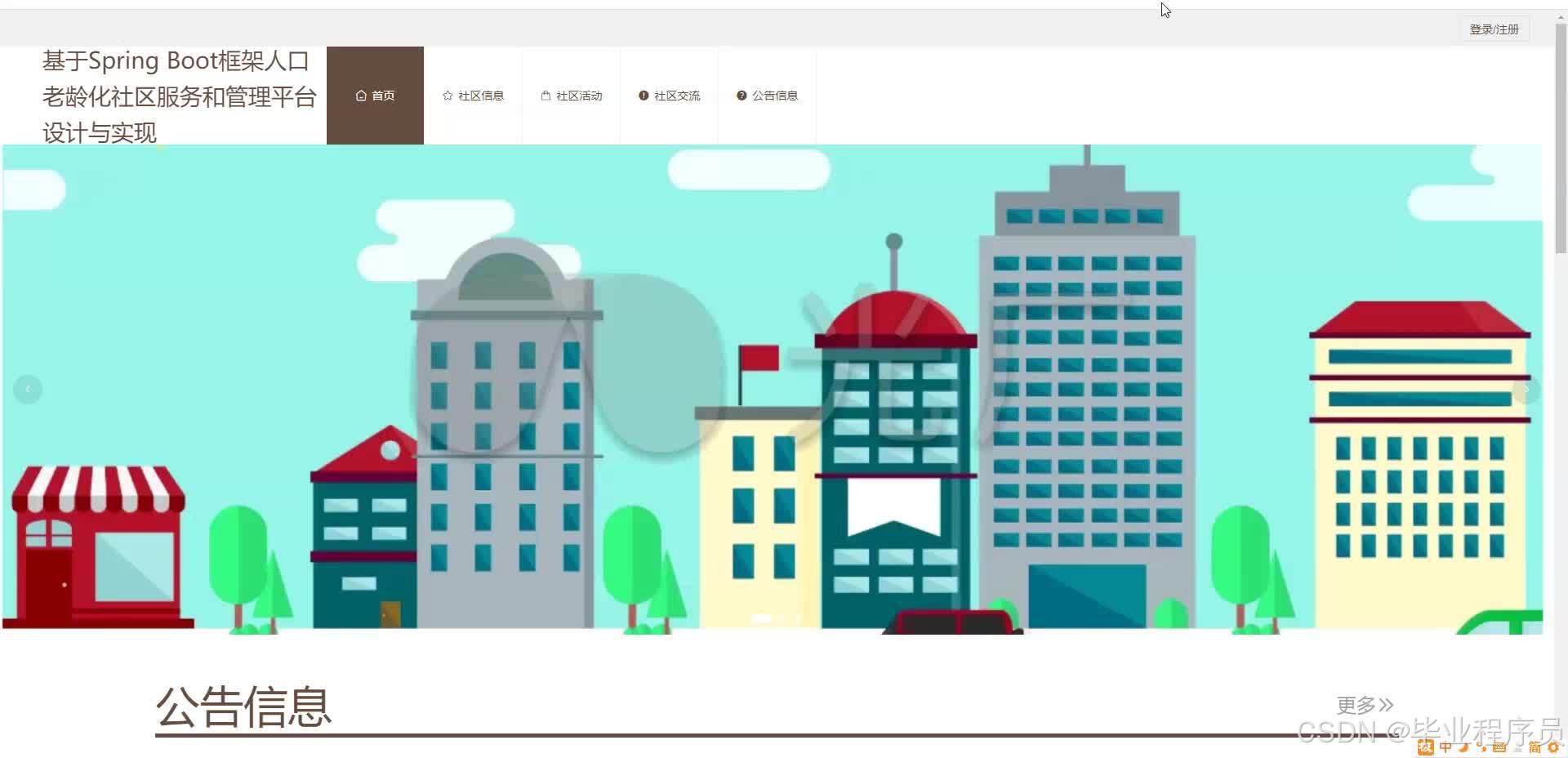
Task: Click the star icon beside 社区信息
Action: [448, 96]
